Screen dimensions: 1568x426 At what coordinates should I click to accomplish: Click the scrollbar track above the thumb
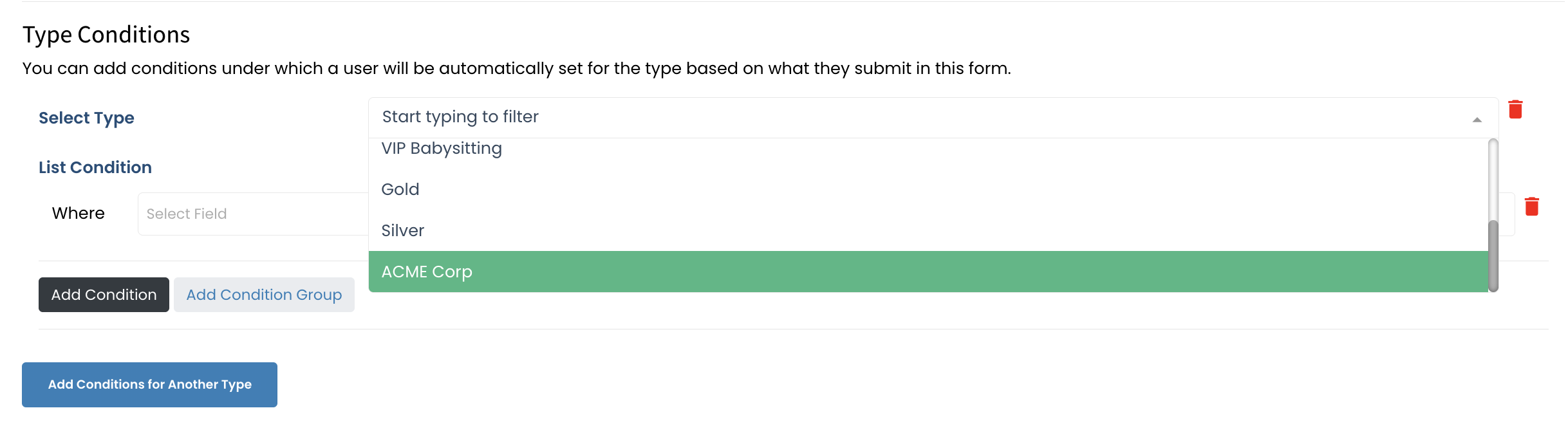coord(1493,180)
